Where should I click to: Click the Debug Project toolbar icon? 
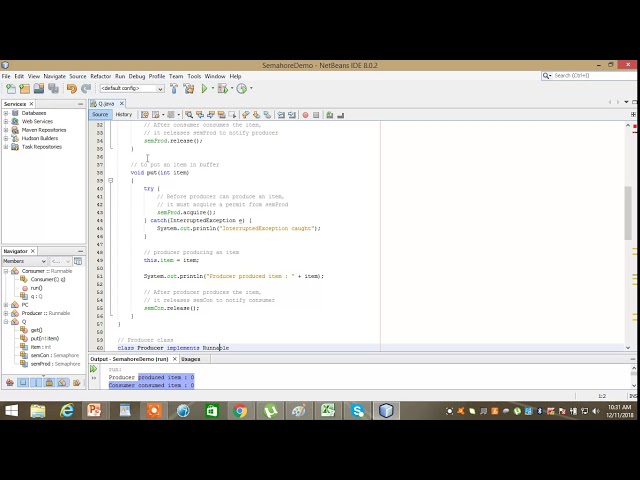(222, 89)
